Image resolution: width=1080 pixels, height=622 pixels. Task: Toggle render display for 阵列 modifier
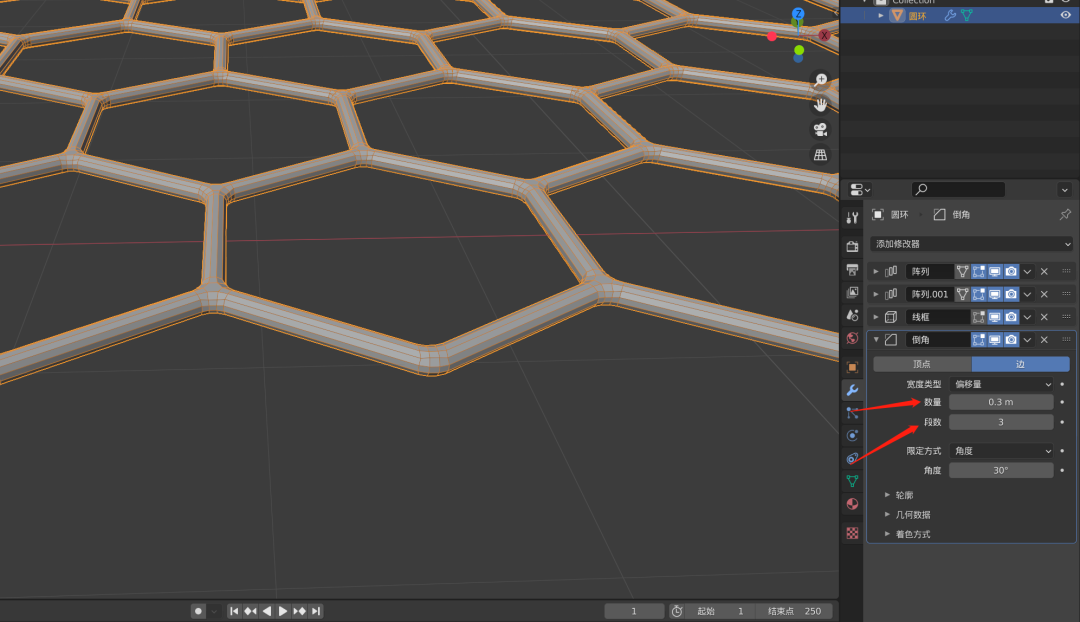pos(1011,271)
